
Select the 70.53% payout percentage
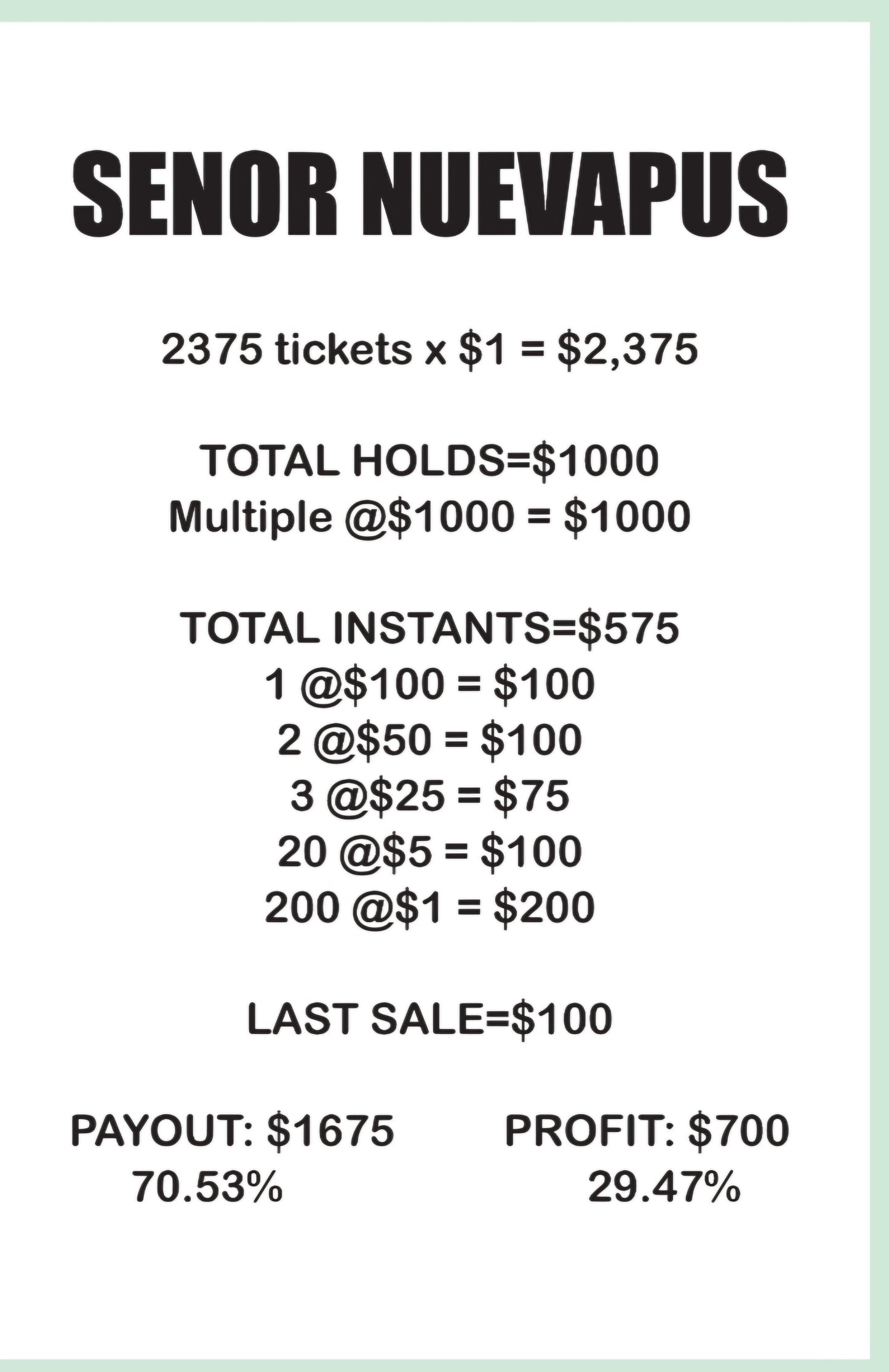[x=208, y=1187]
